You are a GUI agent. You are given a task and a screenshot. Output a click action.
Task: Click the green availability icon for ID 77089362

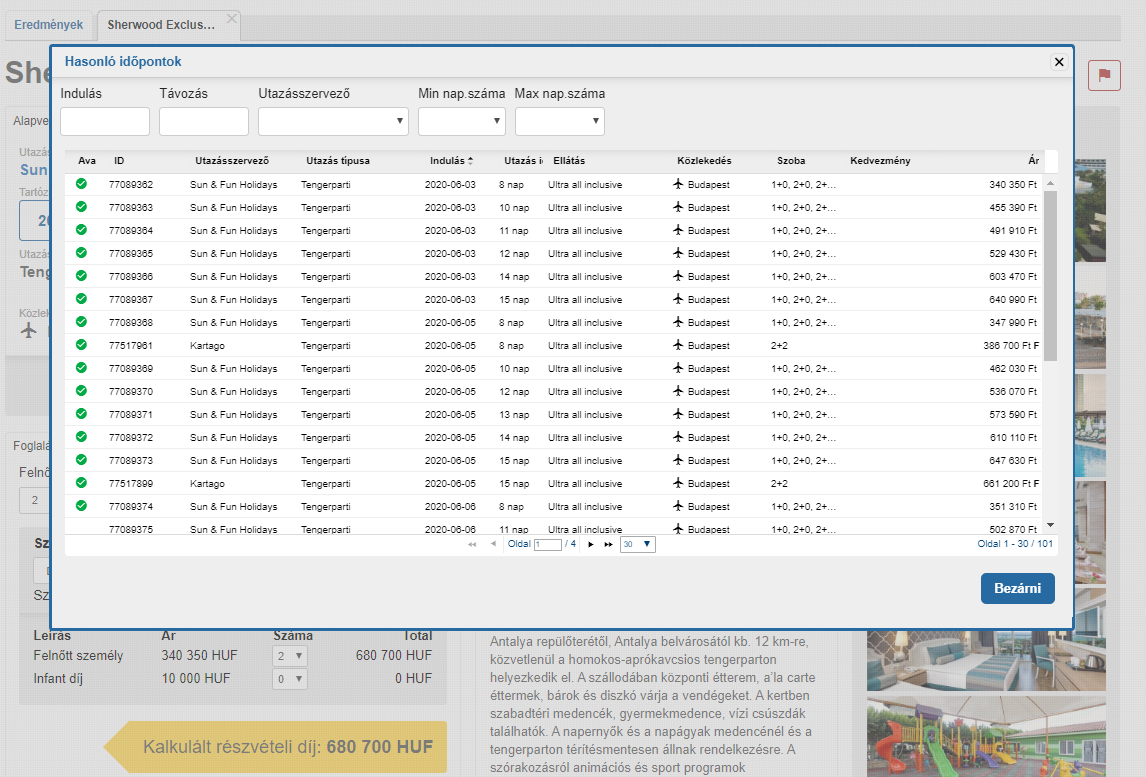pyautogui.click(x=81, y=183)
